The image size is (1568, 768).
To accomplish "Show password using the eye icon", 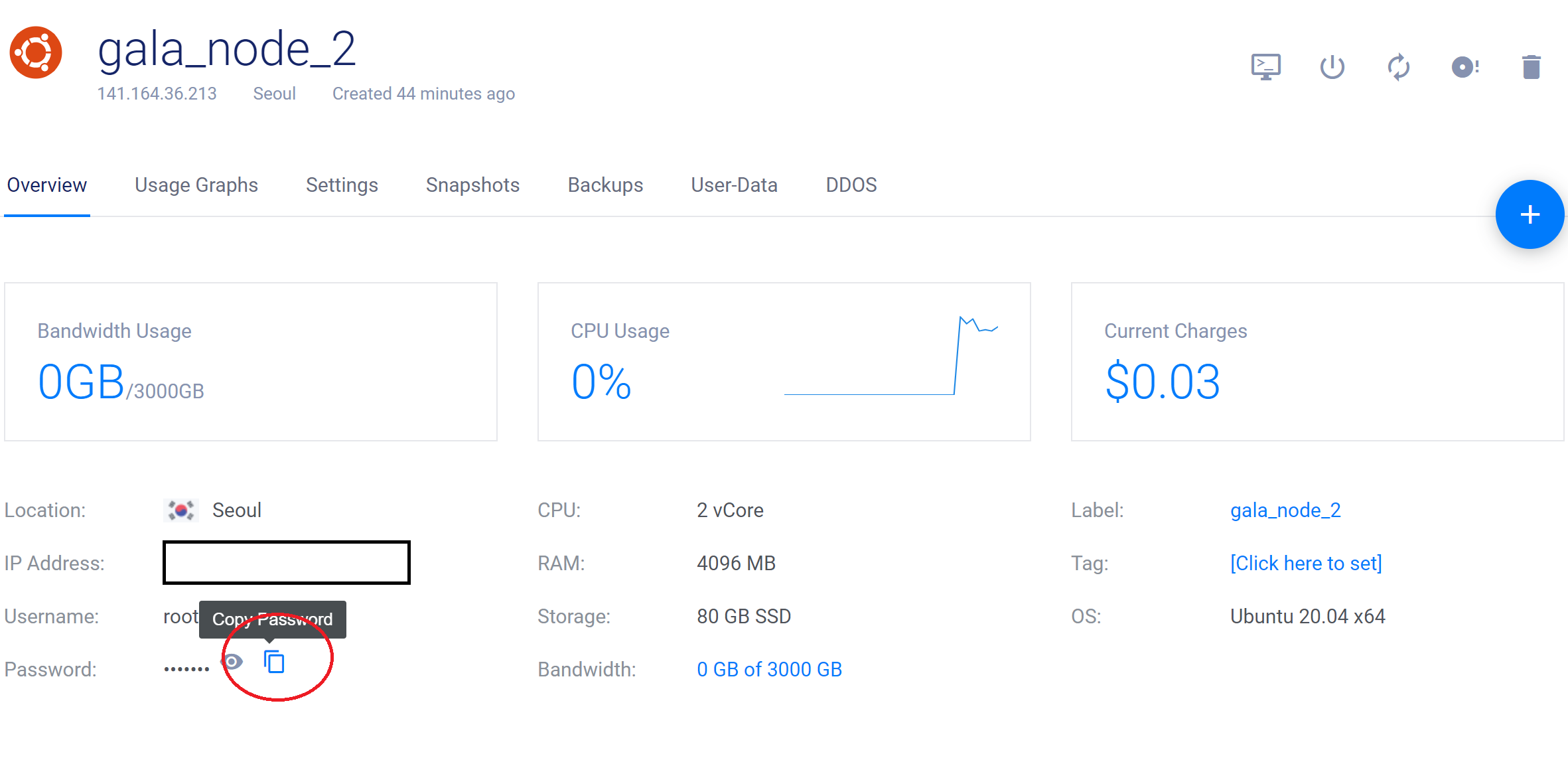I will tap(232, 662).
